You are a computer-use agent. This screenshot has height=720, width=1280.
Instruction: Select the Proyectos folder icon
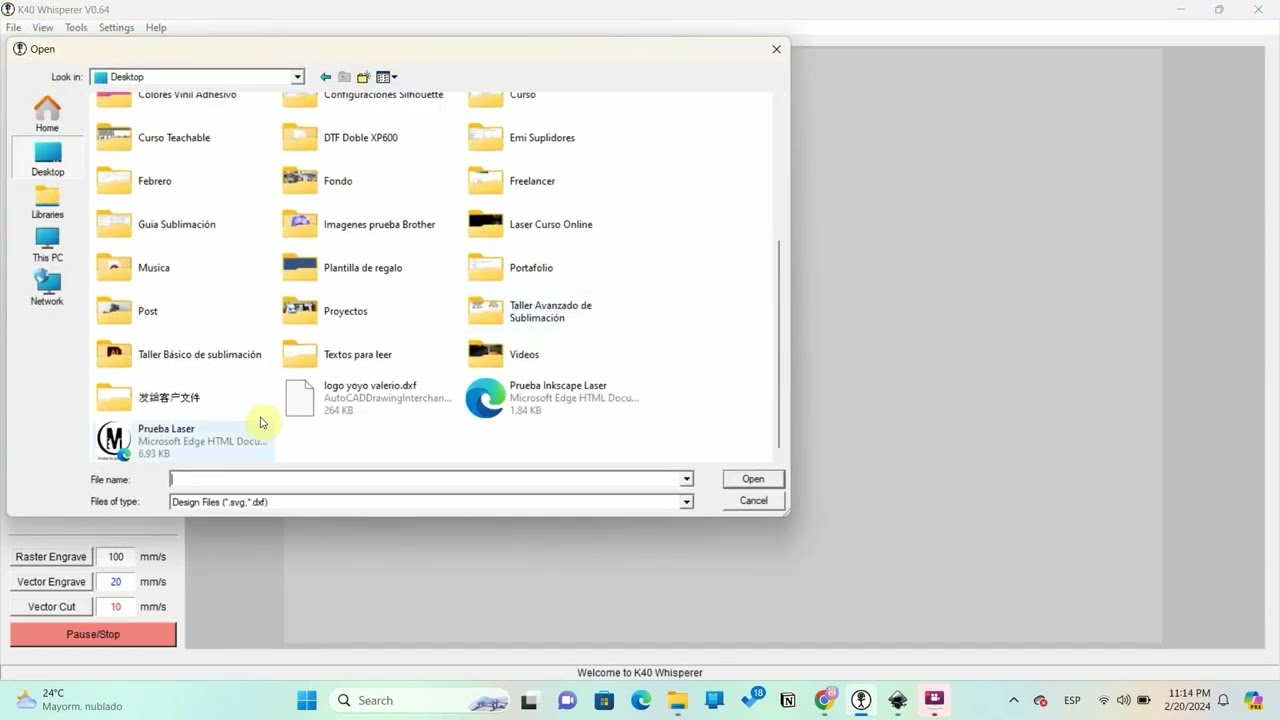click(x=300, y=311)
